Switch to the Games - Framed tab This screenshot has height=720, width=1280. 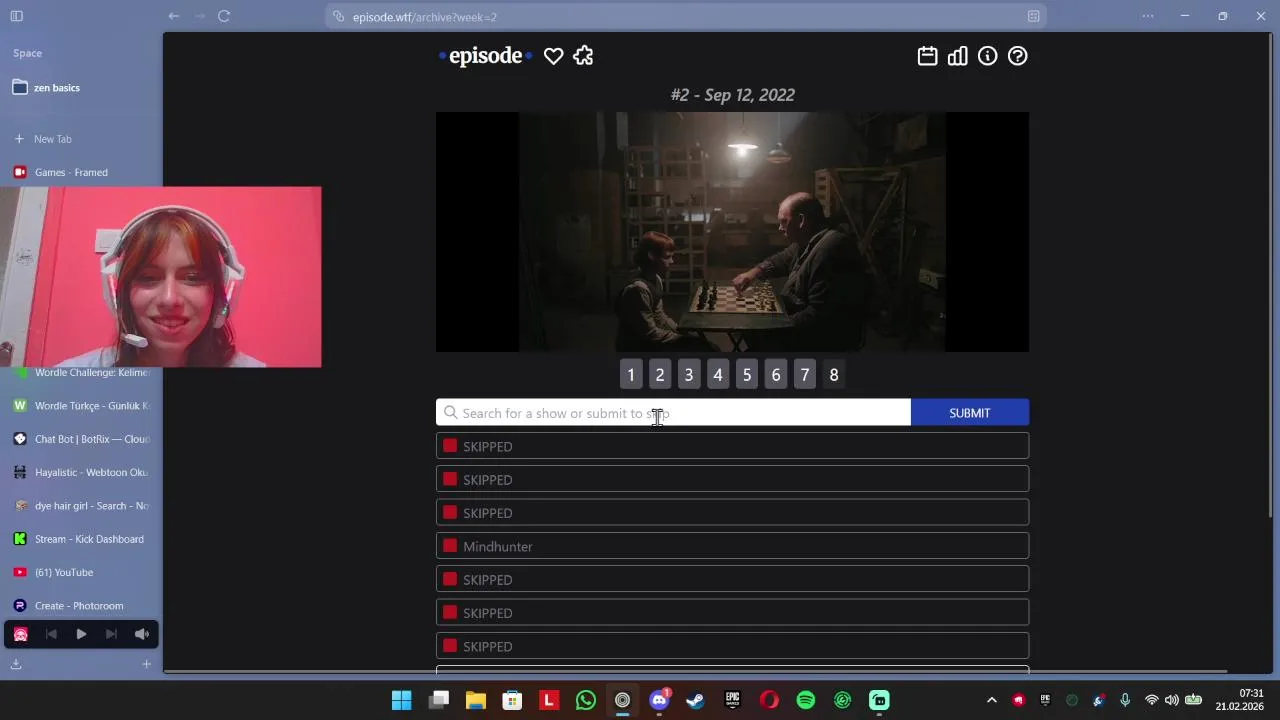(81, 172)
